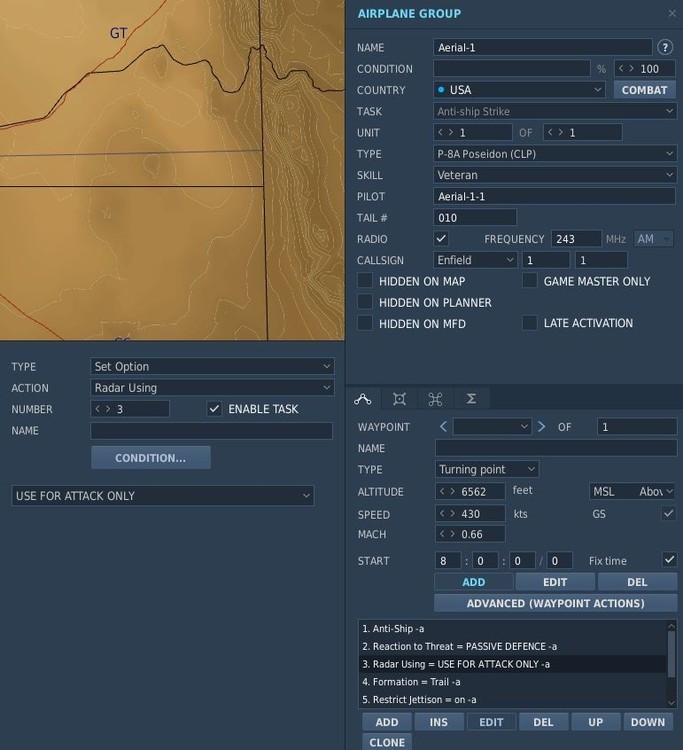Go to next waypoint arrow

541,427
